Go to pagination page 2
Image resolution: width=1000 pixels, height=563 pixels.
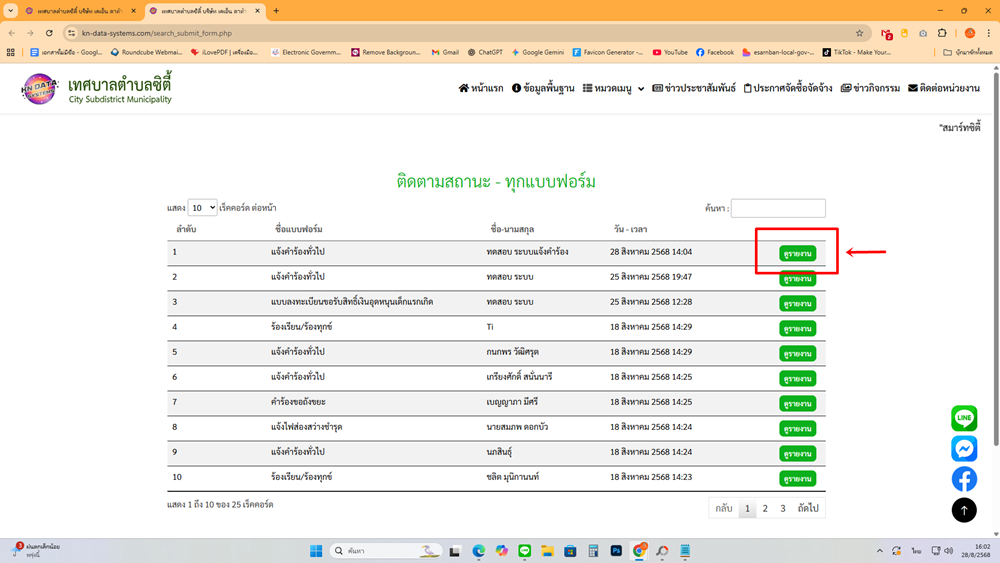(x=765, y=508)
